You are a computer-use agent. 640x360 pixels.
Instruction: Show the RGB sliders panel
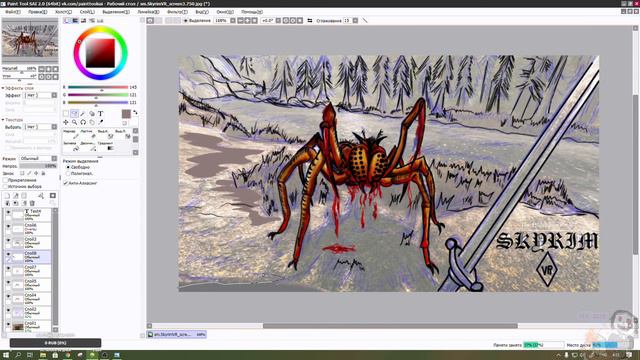(76, 20)
